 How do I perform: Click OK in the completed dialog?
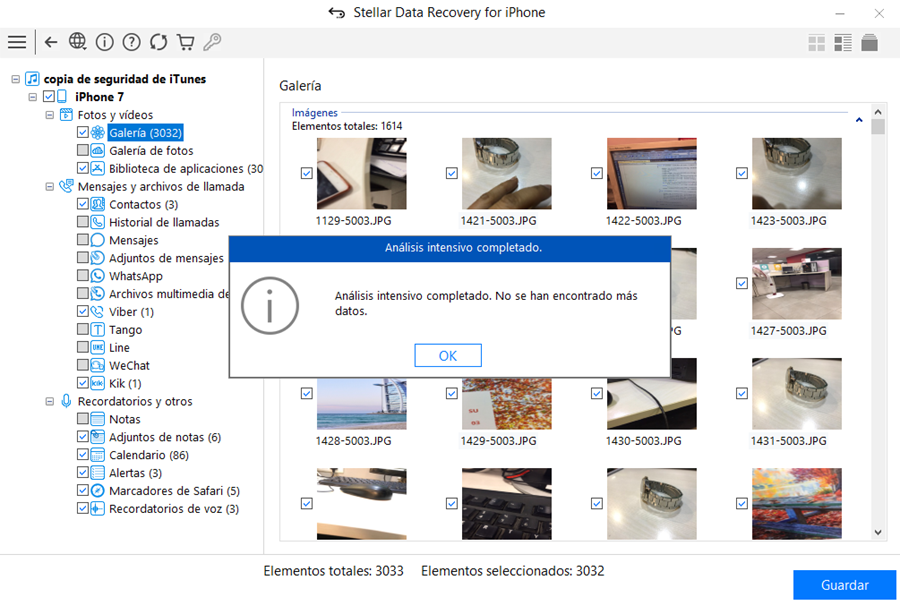[448, 356]
